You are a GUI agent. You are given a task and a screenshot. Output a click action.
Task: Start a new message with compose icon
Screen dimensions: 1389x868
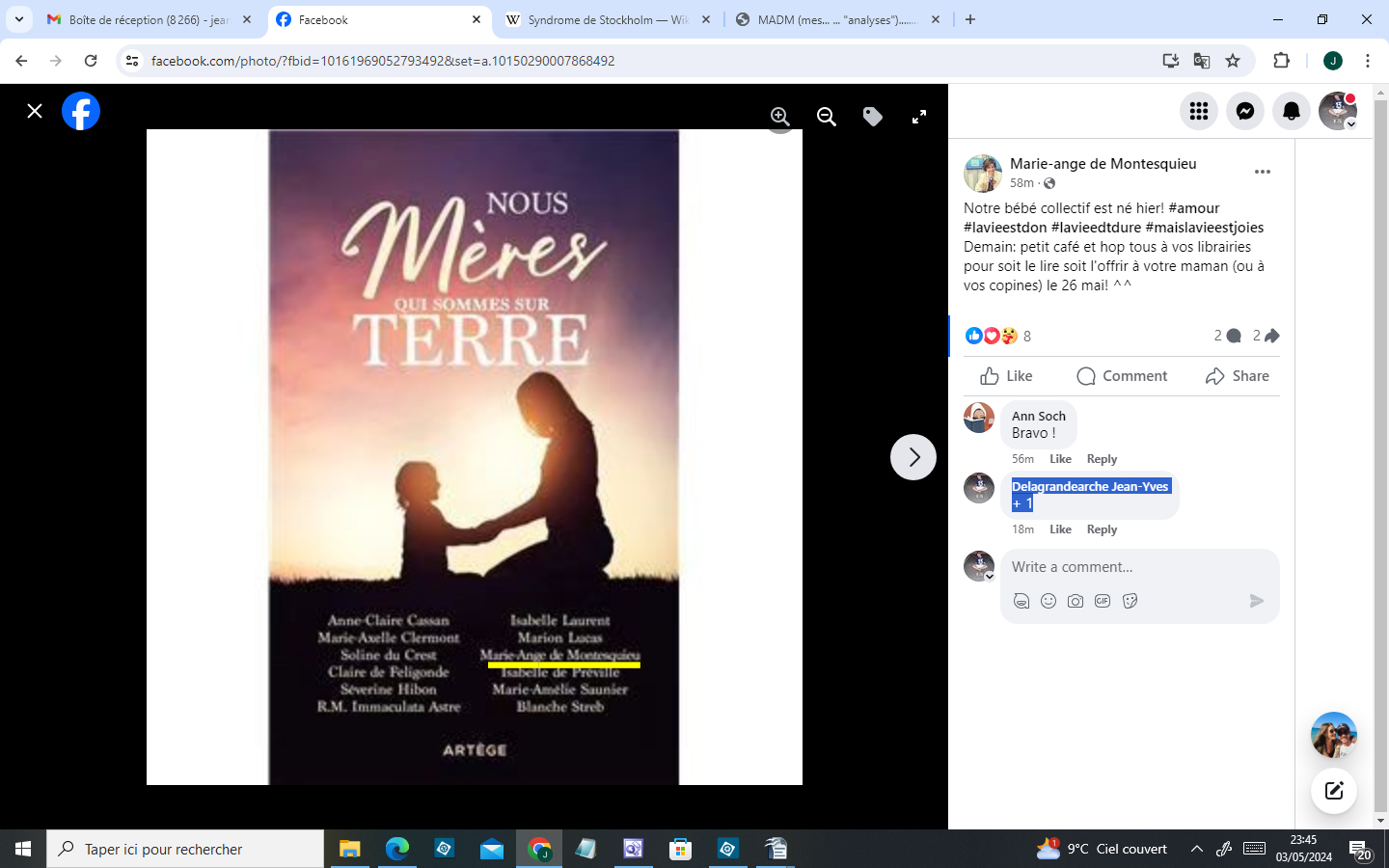pos(1334,791)
